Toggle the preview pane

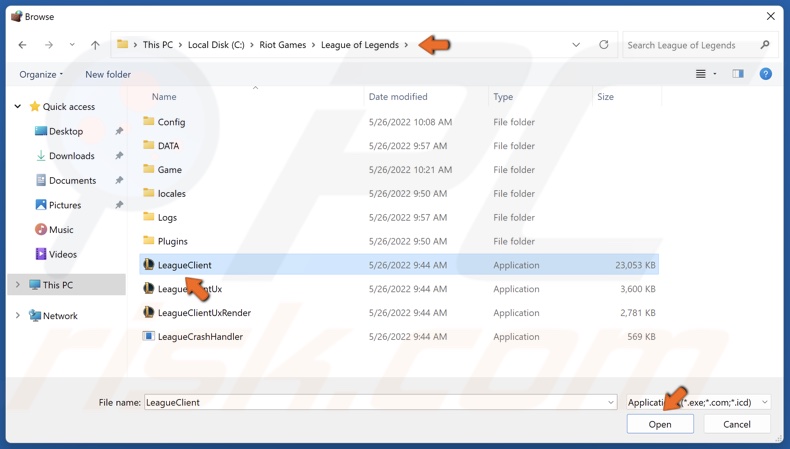tap(738, 74)
